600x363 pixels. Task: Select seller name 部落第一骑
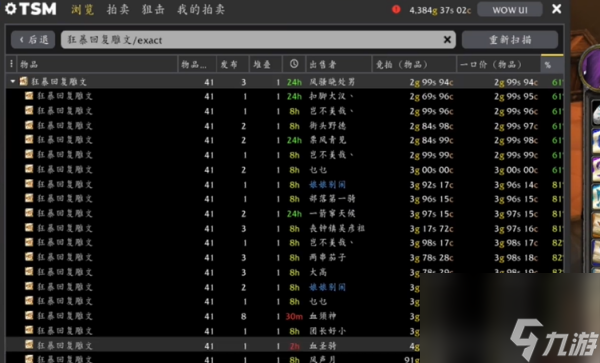pos(332,199)
